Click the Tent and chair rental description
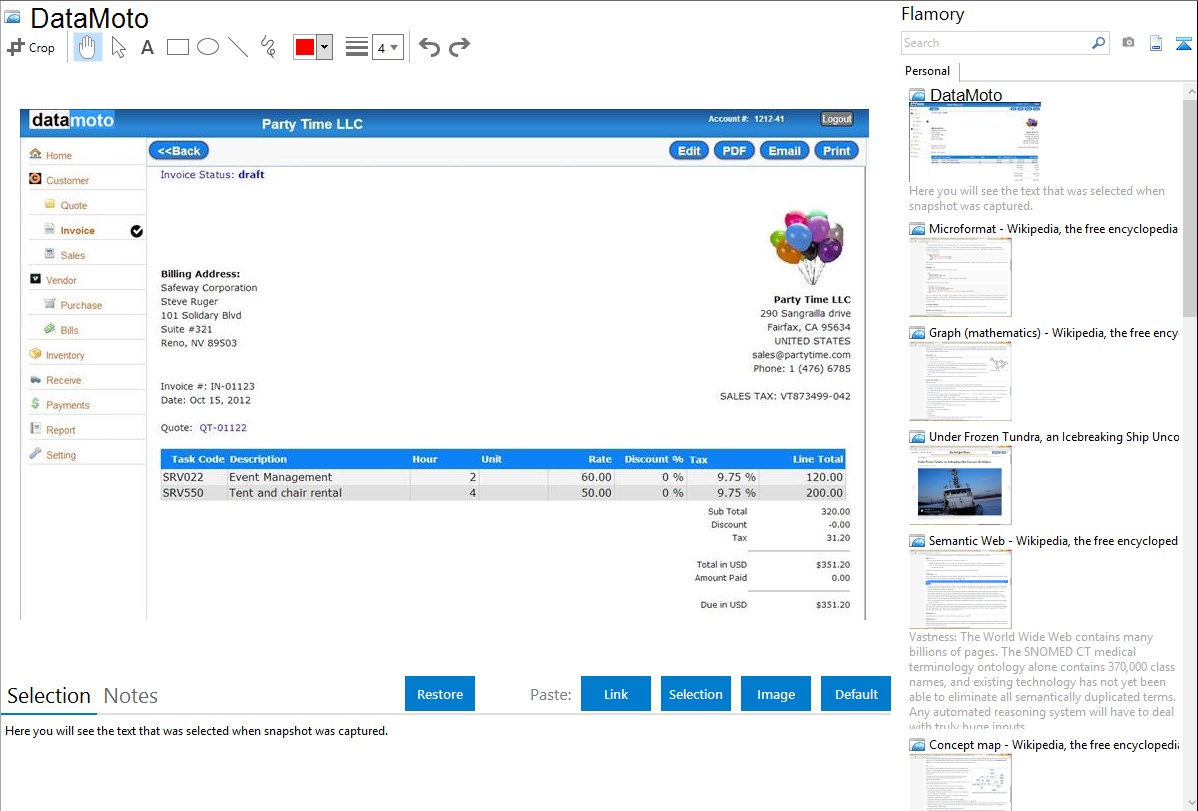1198x811 pixels. click(x=285, y=493)
